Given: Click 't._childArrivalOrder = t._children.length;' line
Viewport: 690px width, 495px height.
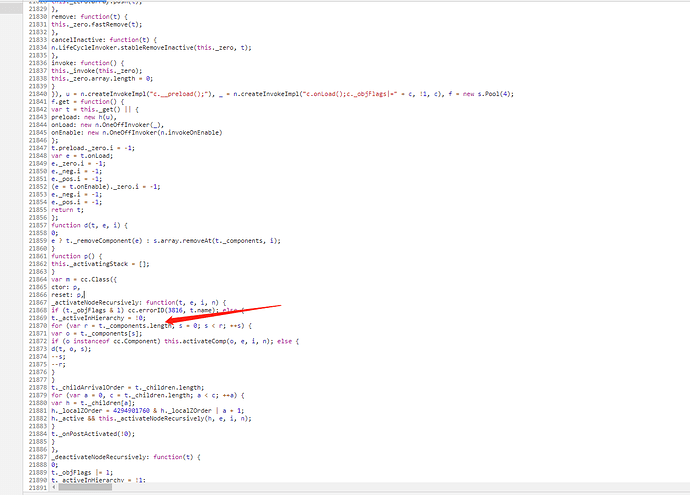Looking at the screenshot, I should point(128,388).
